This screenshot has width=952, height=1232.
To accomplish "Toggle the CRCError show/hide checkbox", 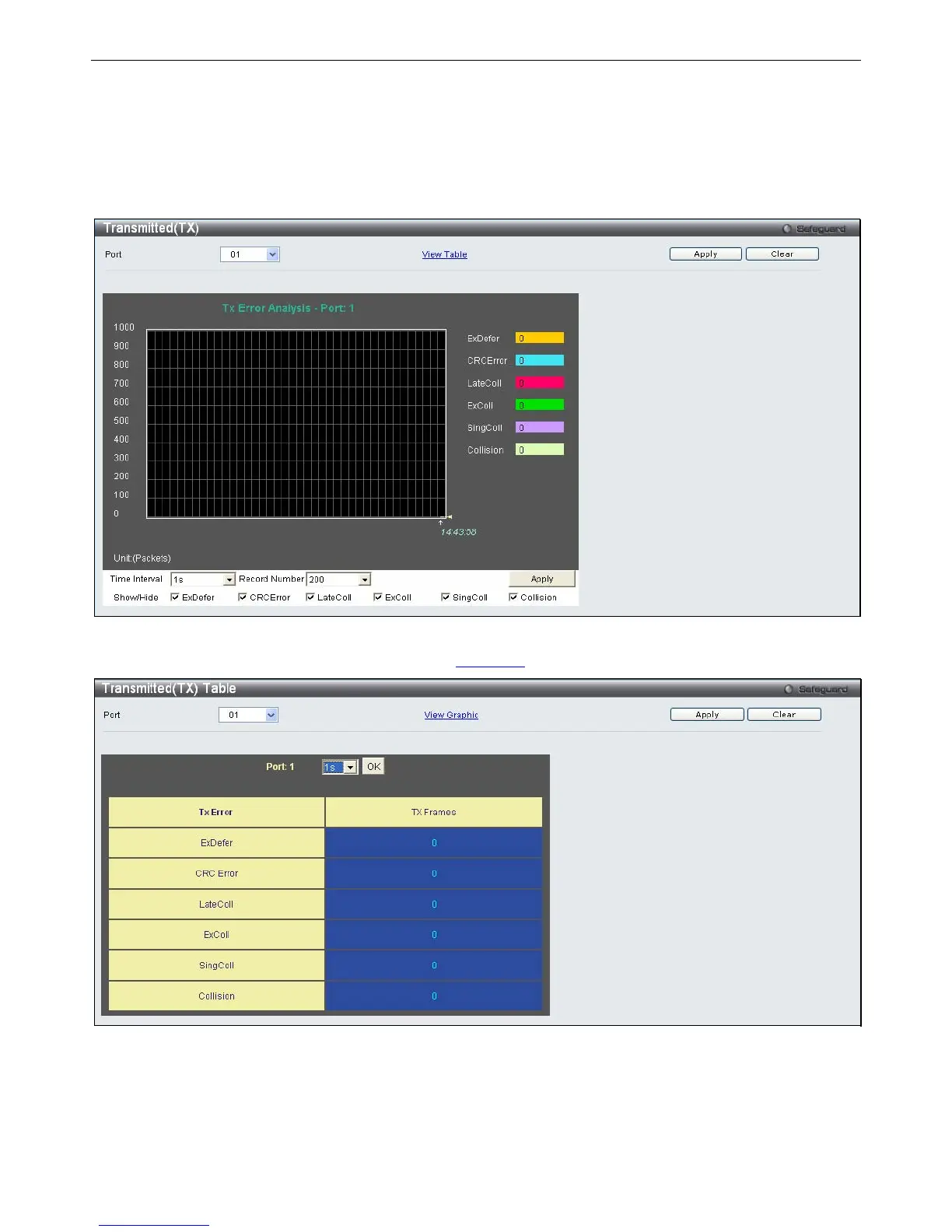I will pos(243,597).
